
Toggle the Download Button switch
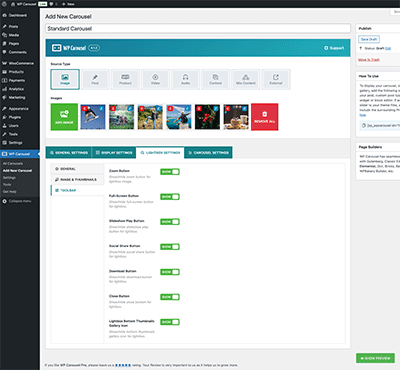[170, 272]
